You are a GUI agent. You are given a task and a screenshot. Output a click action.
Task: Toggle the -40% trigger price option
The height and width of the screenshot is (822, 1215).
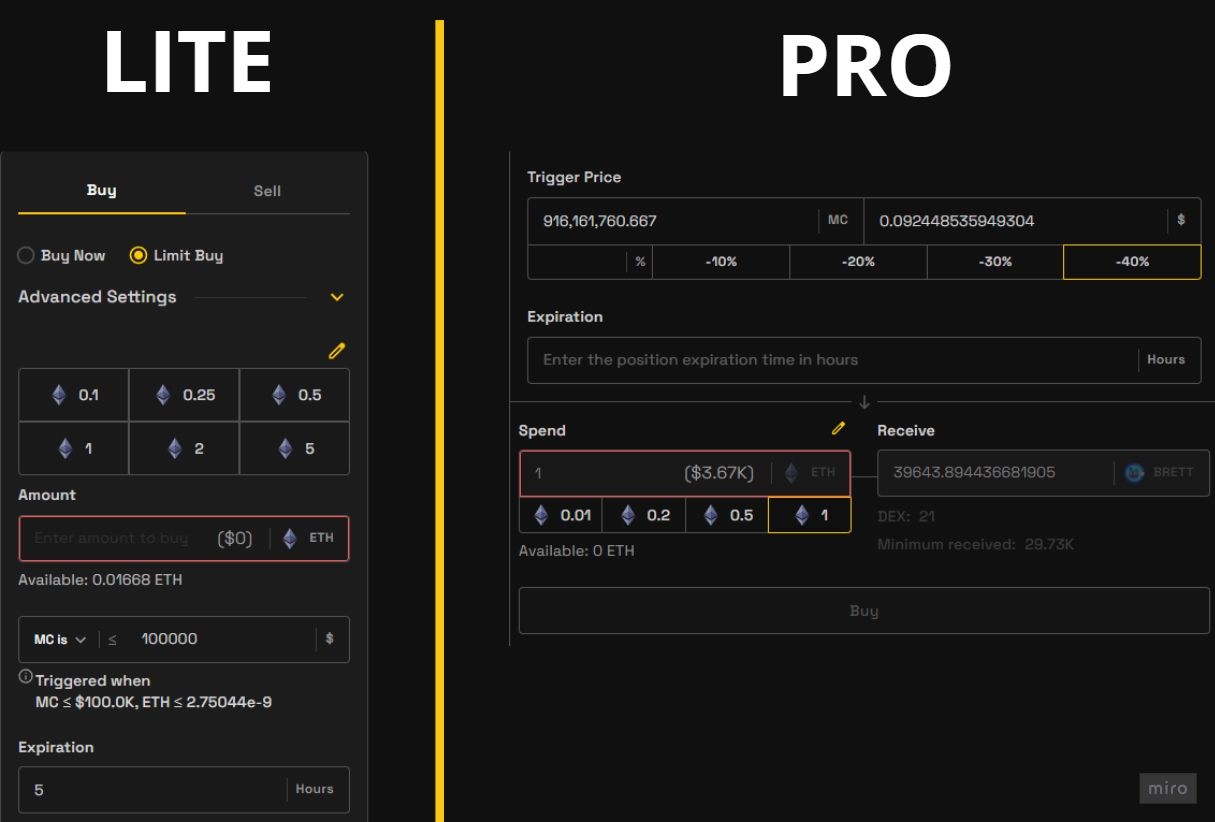[x=1131, y=262]
